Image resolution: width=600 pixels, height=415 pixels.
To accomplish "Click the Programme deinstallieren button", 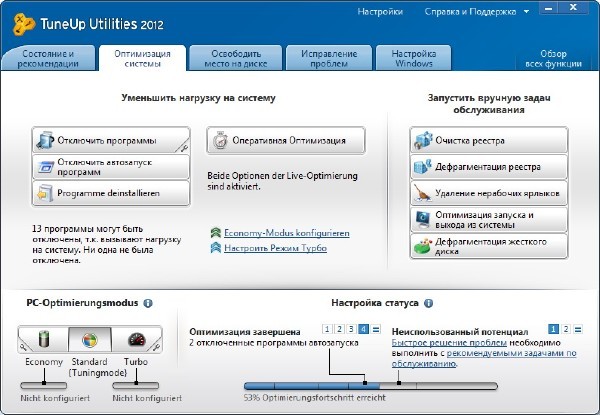I will pos(111,193).
